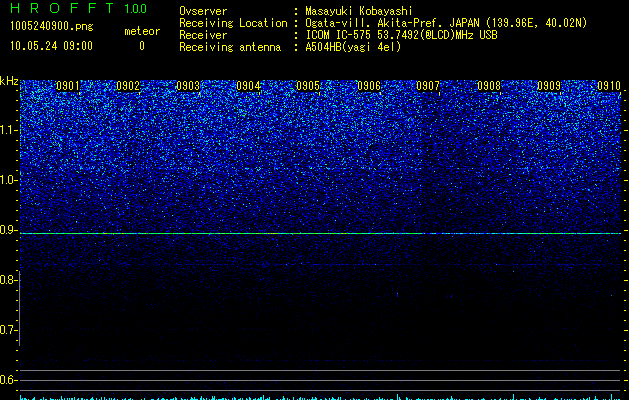Click the 0905 time marker

pyautogui.click(x=308, y=86)
